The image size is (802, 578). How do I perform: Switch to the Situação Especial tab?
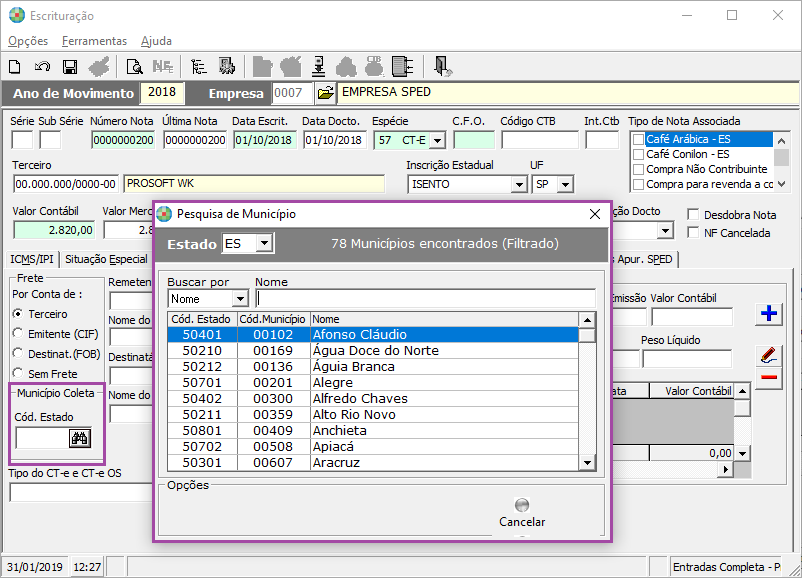tap(106, 259)
